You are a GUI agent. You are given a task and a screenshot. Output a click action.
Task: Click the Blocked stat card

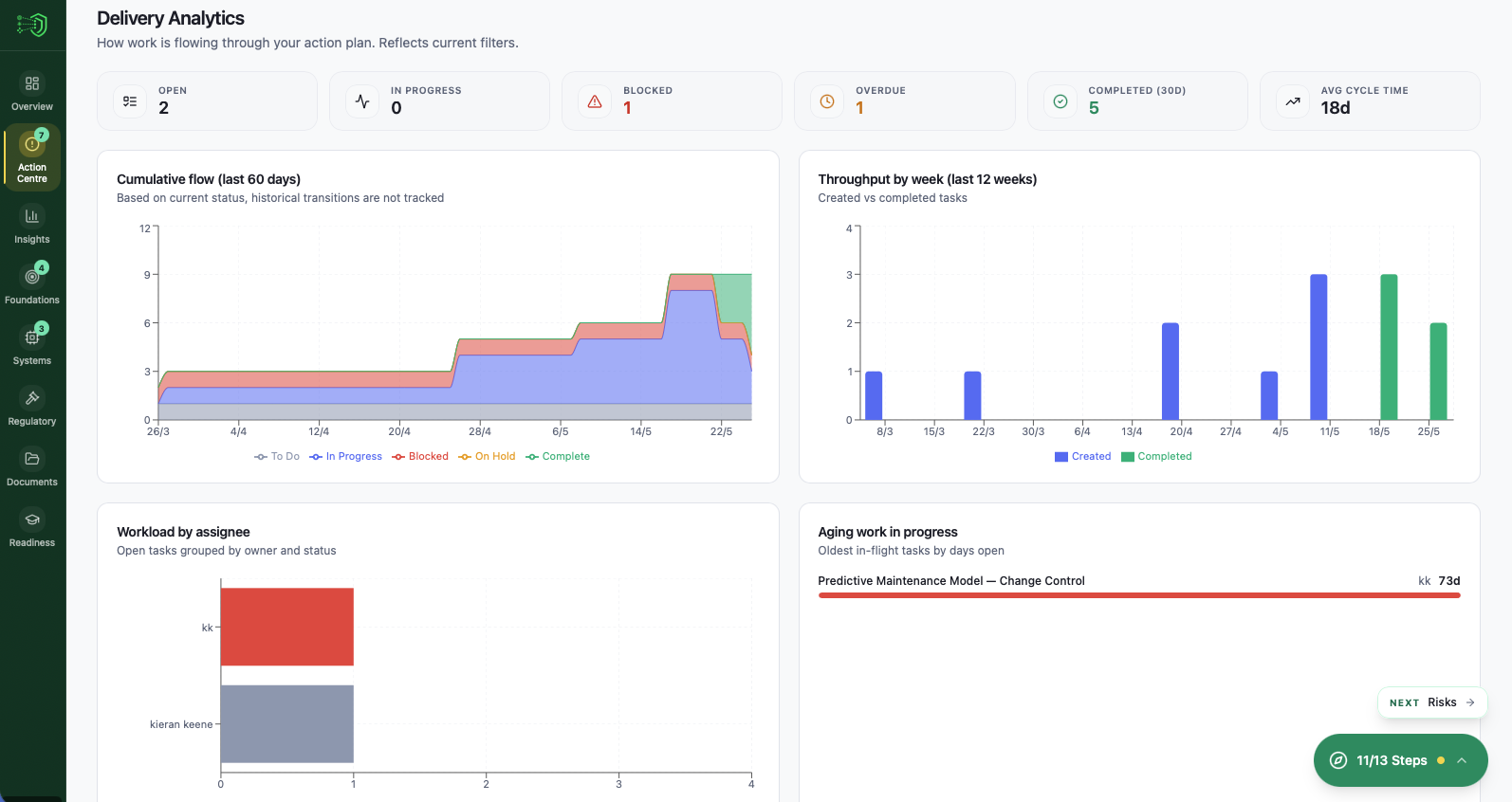pyautogui.click(x=672, y=100)
